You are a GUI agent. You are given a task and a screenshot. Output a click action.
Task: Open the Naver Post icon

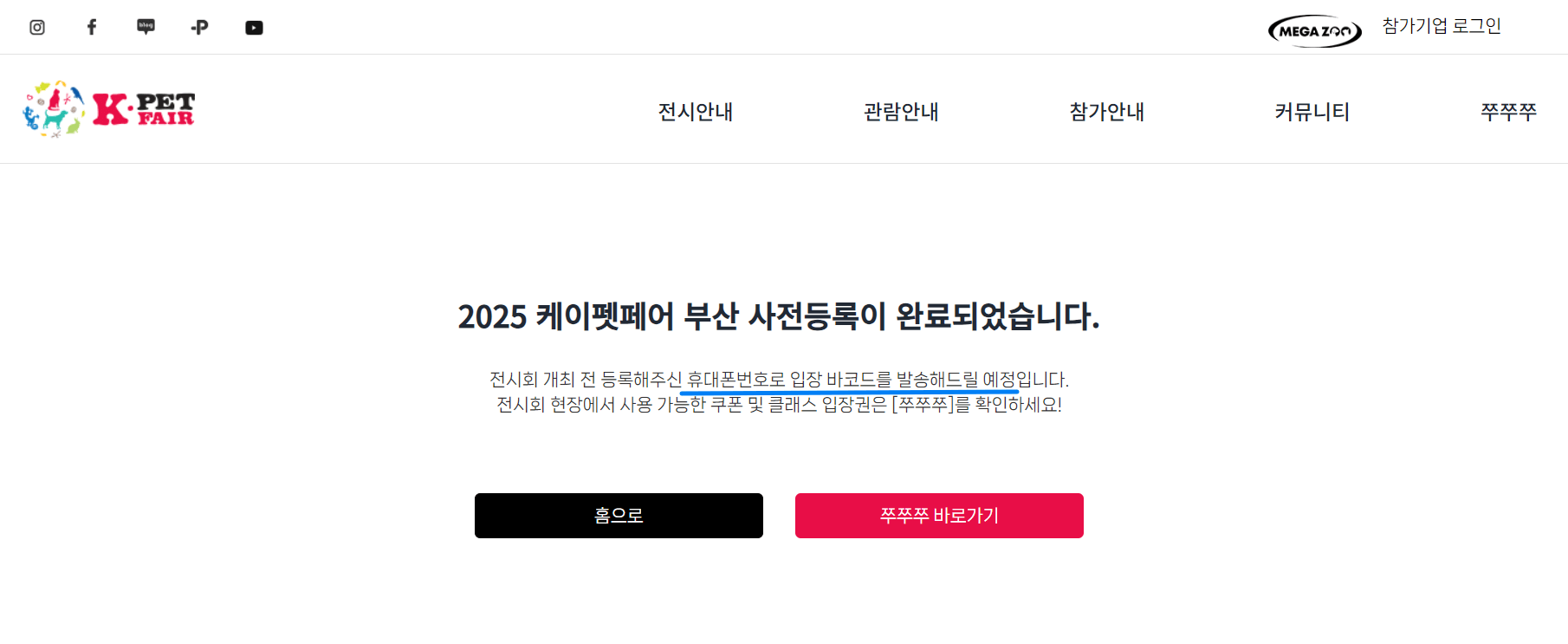[199, 27]
